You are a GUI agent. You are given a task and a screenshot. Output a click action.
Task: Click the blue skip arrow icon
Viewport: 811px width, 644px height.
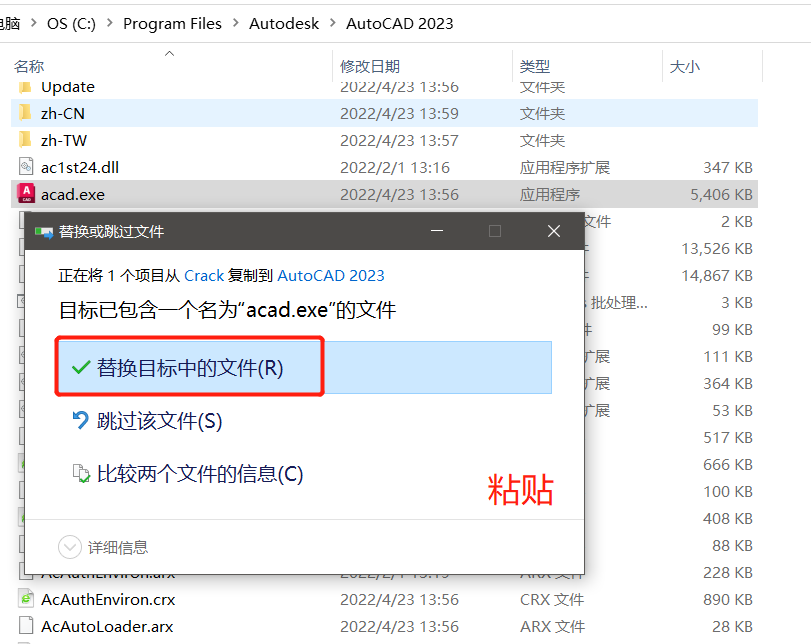tap(80, 420)
